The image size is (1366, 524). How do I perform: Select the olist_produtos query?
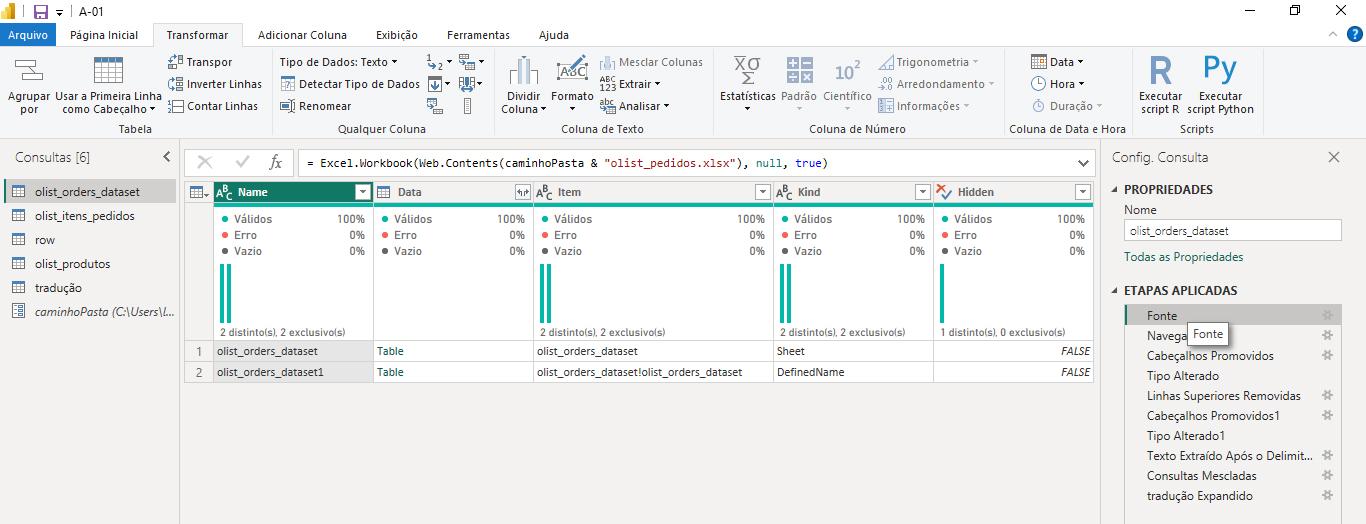[90, 264]
